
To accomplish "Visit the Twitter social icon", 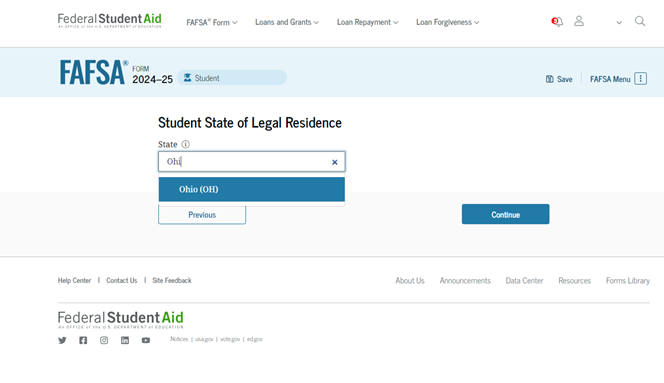I will click(x=62, y=340).
